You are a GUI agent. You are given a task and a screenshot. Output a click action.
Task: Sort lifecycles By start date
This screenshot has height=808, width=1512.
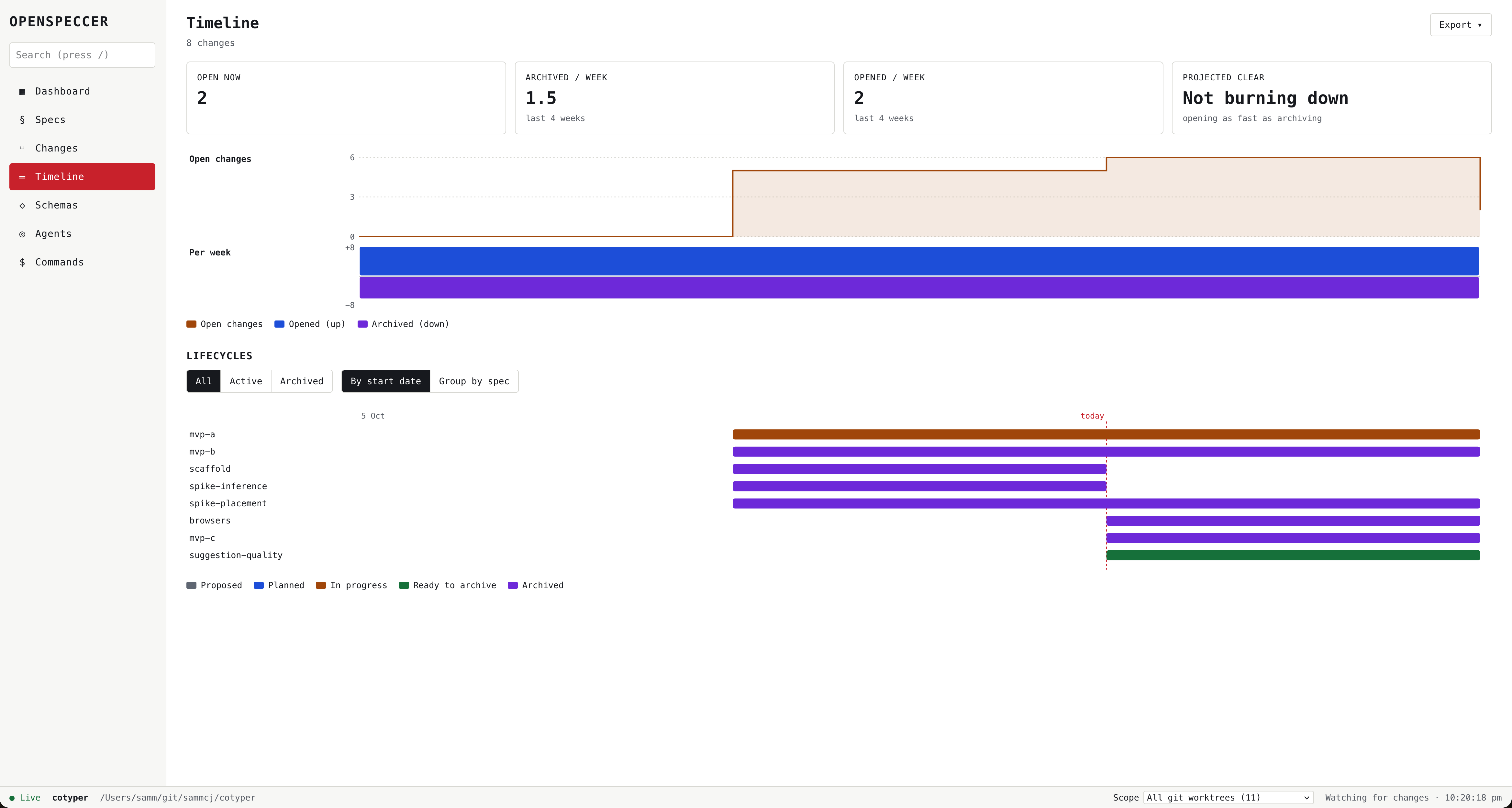click(x=386, y=381)
